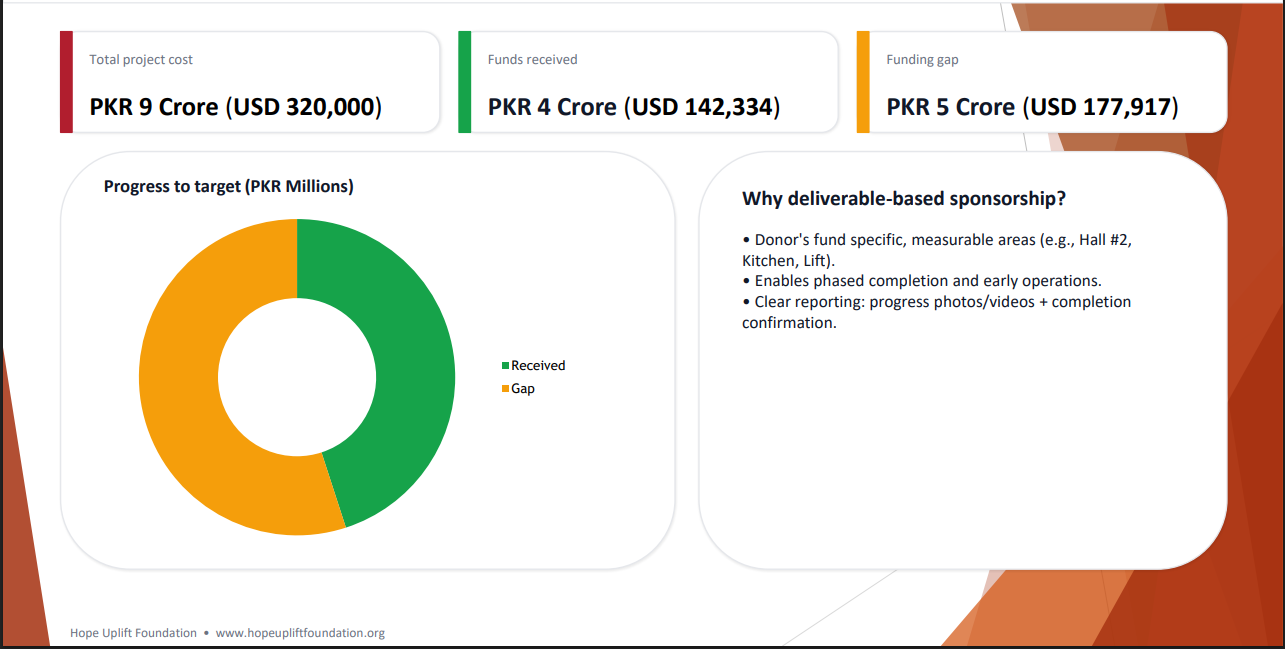Select the Received legend label
1285x649 pixels.
pos(538,366)
